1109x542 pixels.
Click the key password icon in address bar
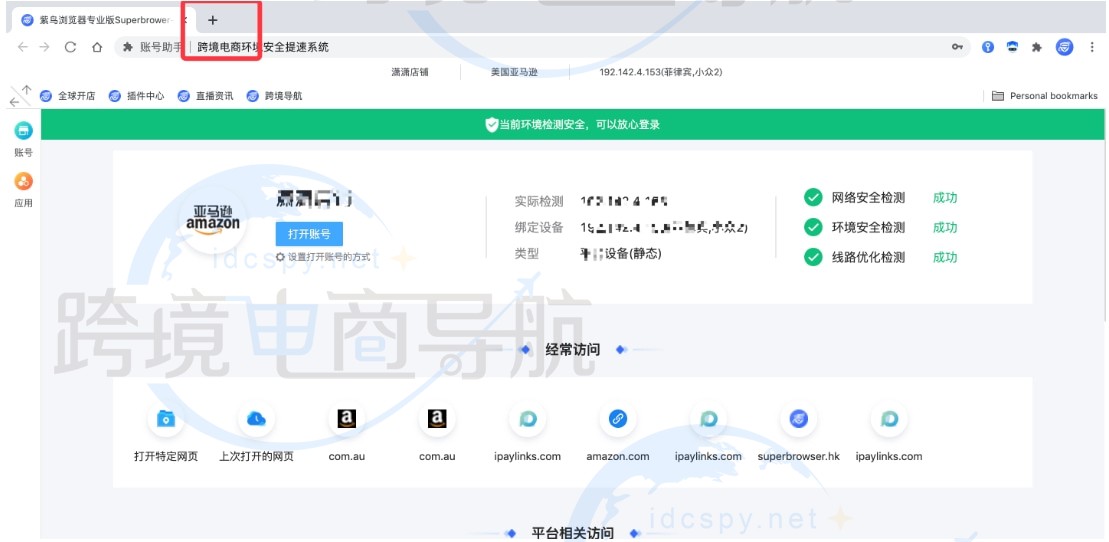(957, 47)
